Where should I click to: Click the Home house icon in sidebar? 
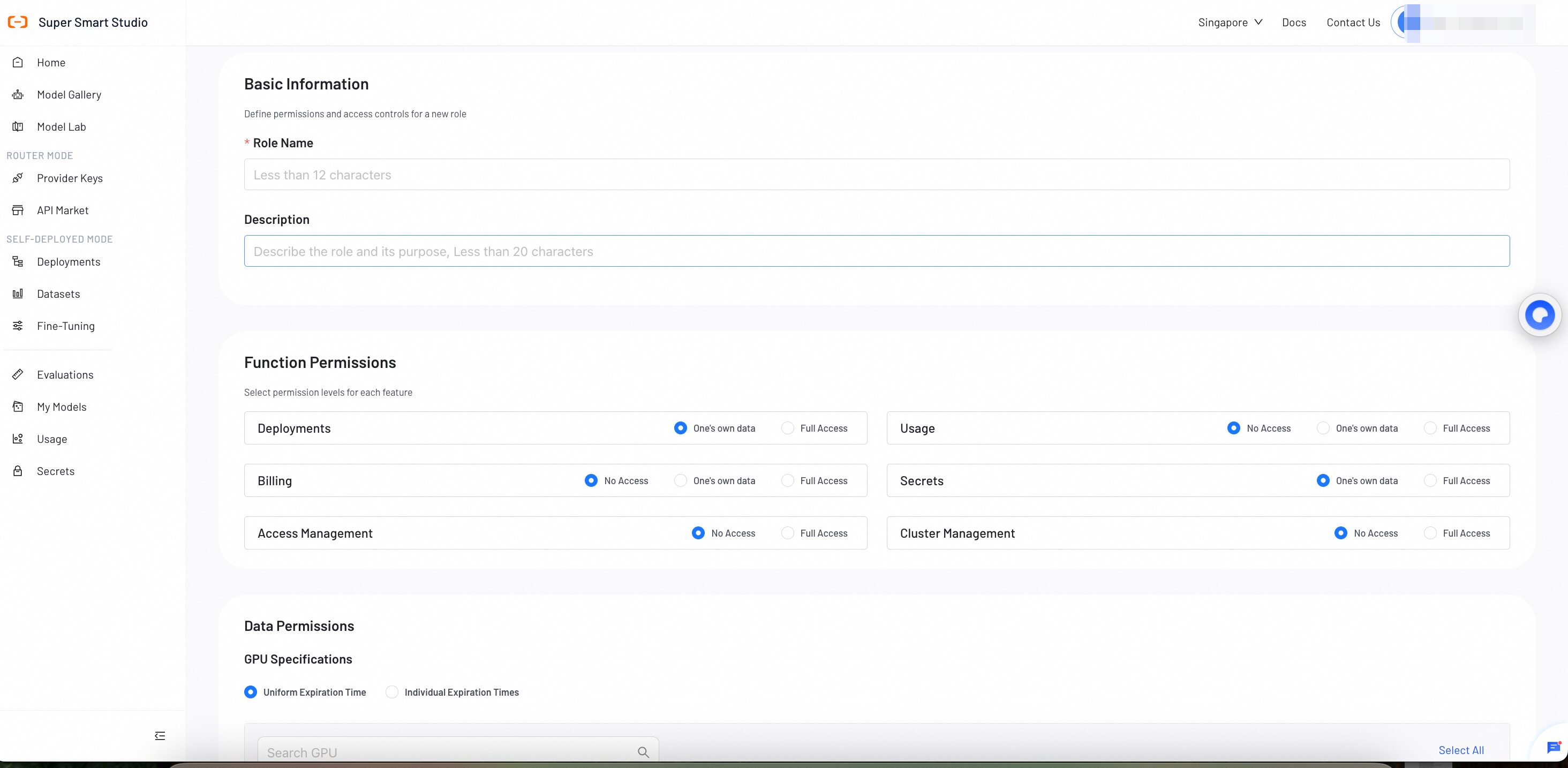tap(18, 62)
